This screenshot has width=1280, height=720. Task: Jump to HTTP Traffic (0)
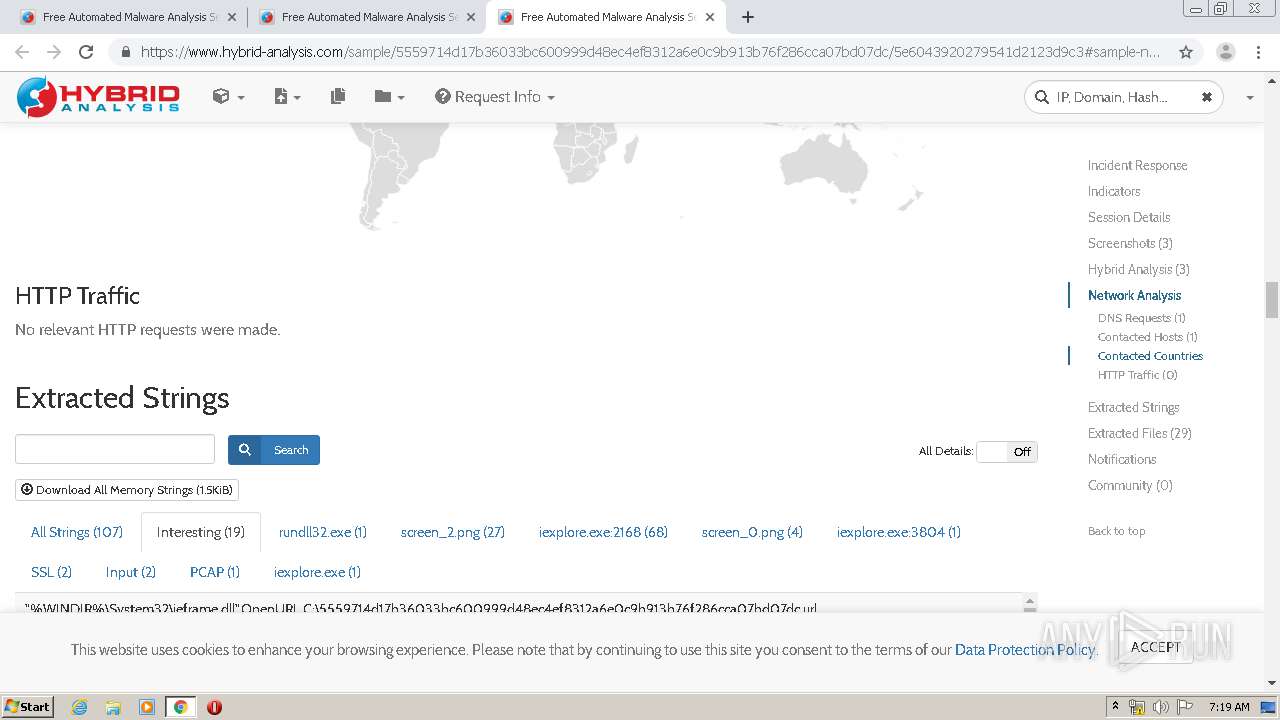1137,375
